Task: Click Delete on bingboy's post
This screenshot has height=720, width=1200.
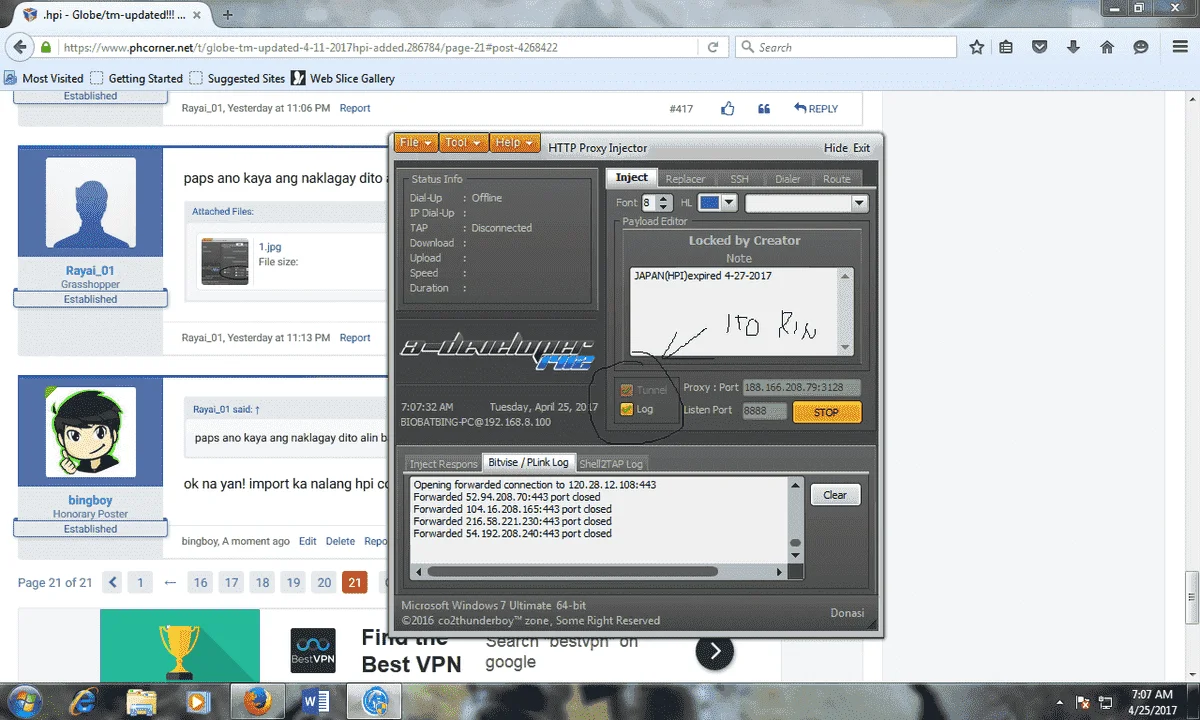Action: coord(340,541)
